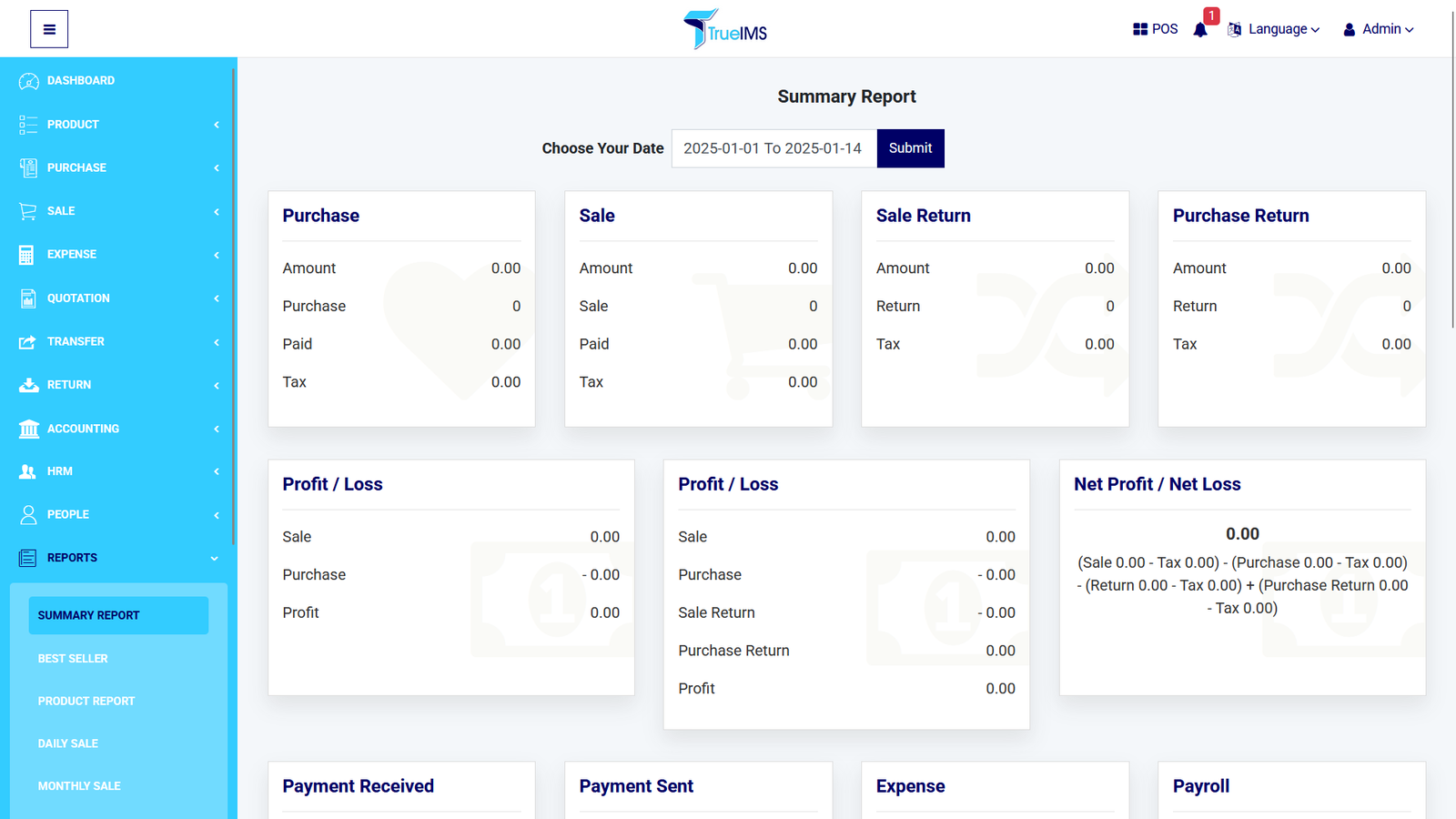Open the Daily Sale report

click(68, 743)
